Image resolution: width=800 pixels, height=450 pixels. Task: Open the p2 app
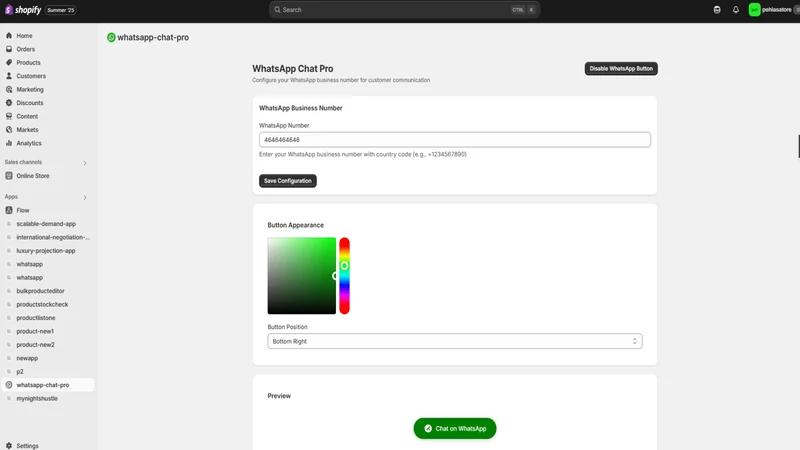click(20, 371)
